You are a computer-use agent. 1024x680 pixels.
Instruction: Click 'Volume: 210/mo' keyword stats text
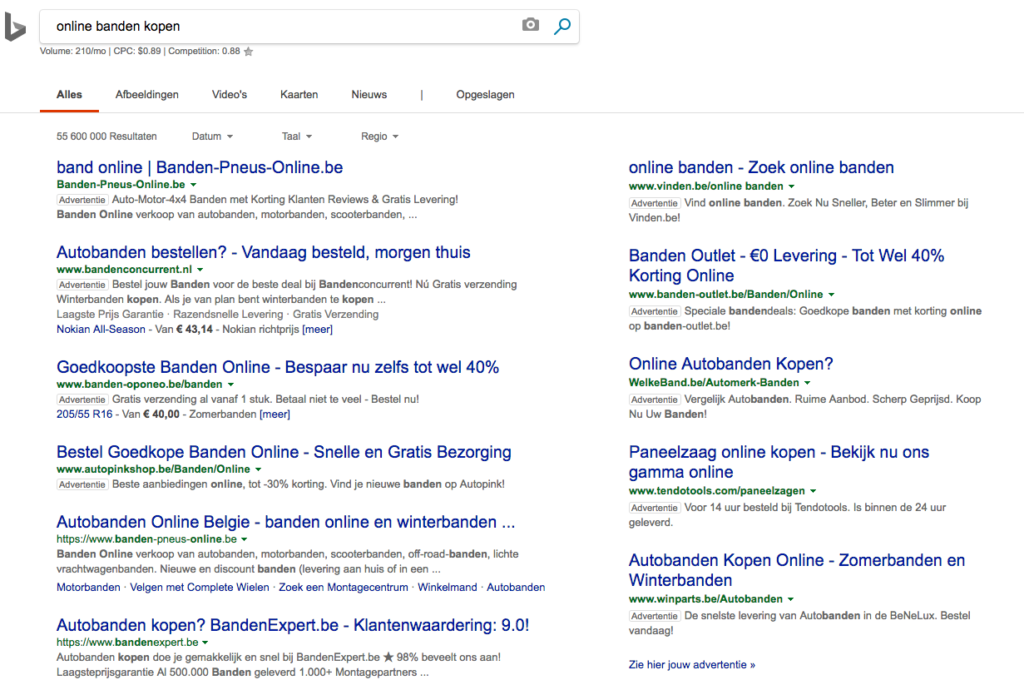(x=72, y=51)
